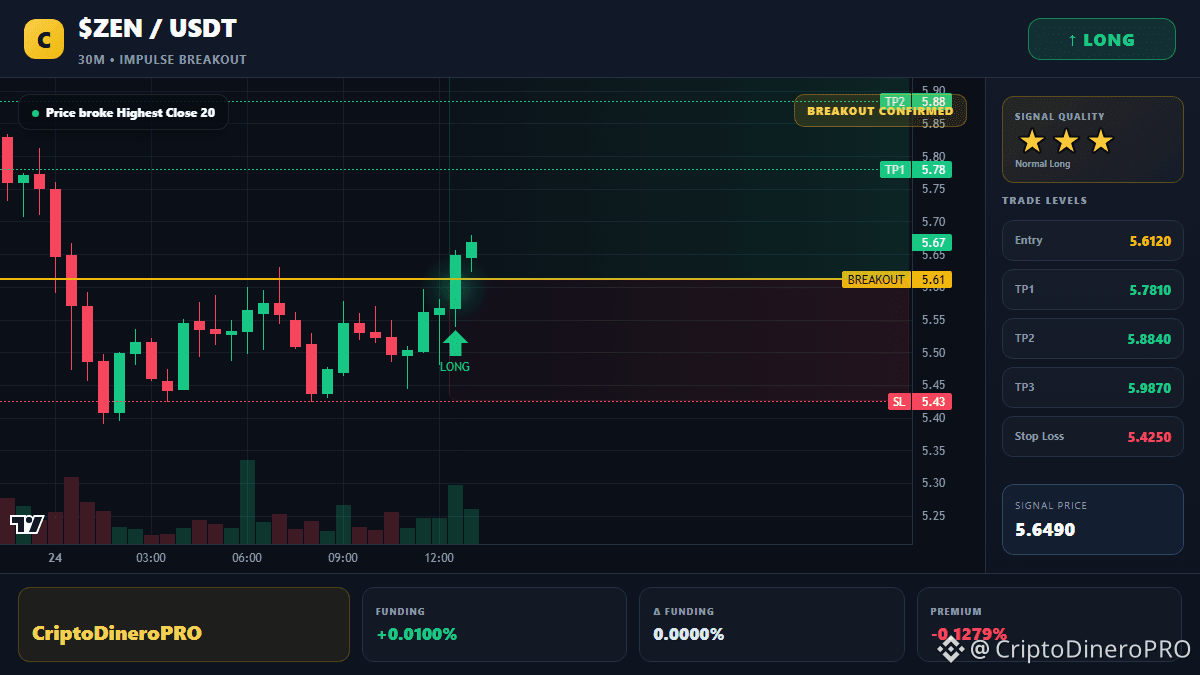Click the ↑ LONG button at top right
The height and width of the screenshot is (675, 1200).
pos(1102,40)
